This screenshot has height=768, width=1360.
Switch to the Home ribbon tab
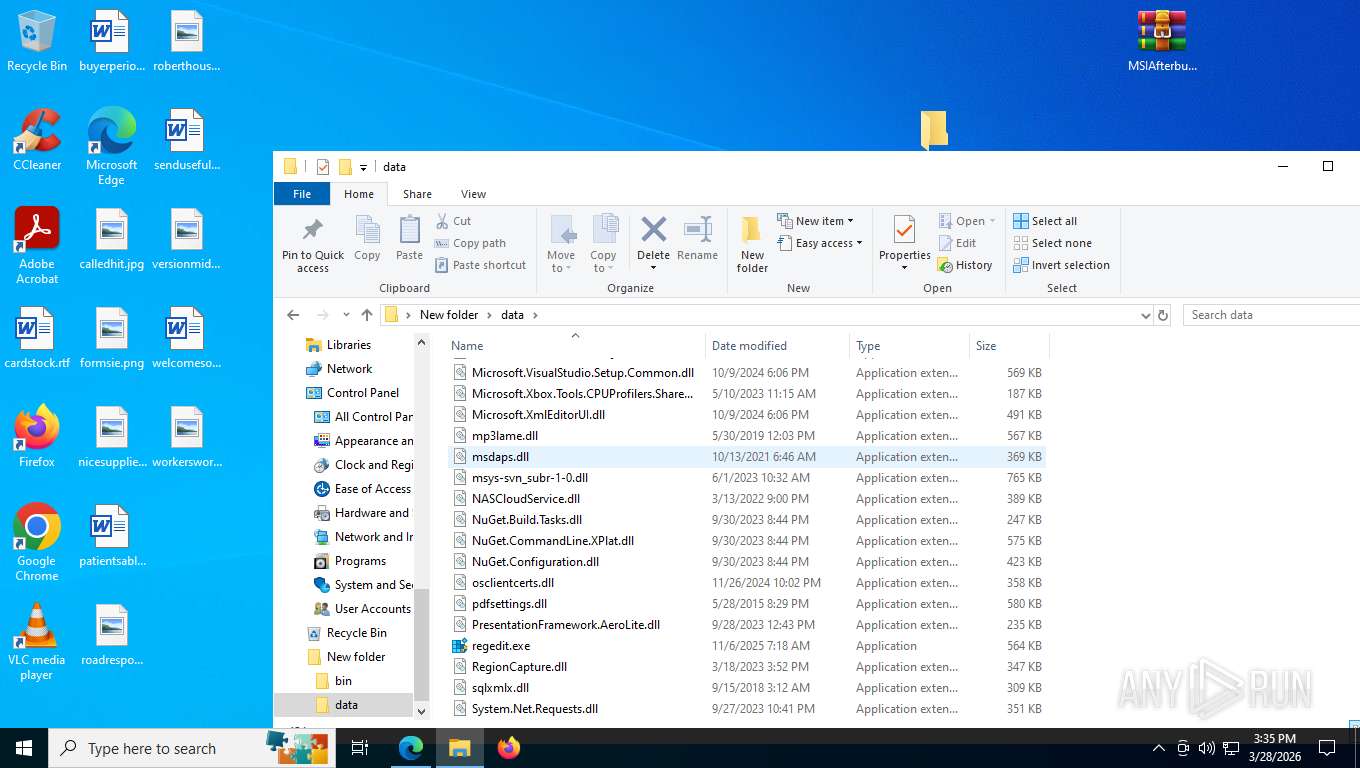pos(359,194)
